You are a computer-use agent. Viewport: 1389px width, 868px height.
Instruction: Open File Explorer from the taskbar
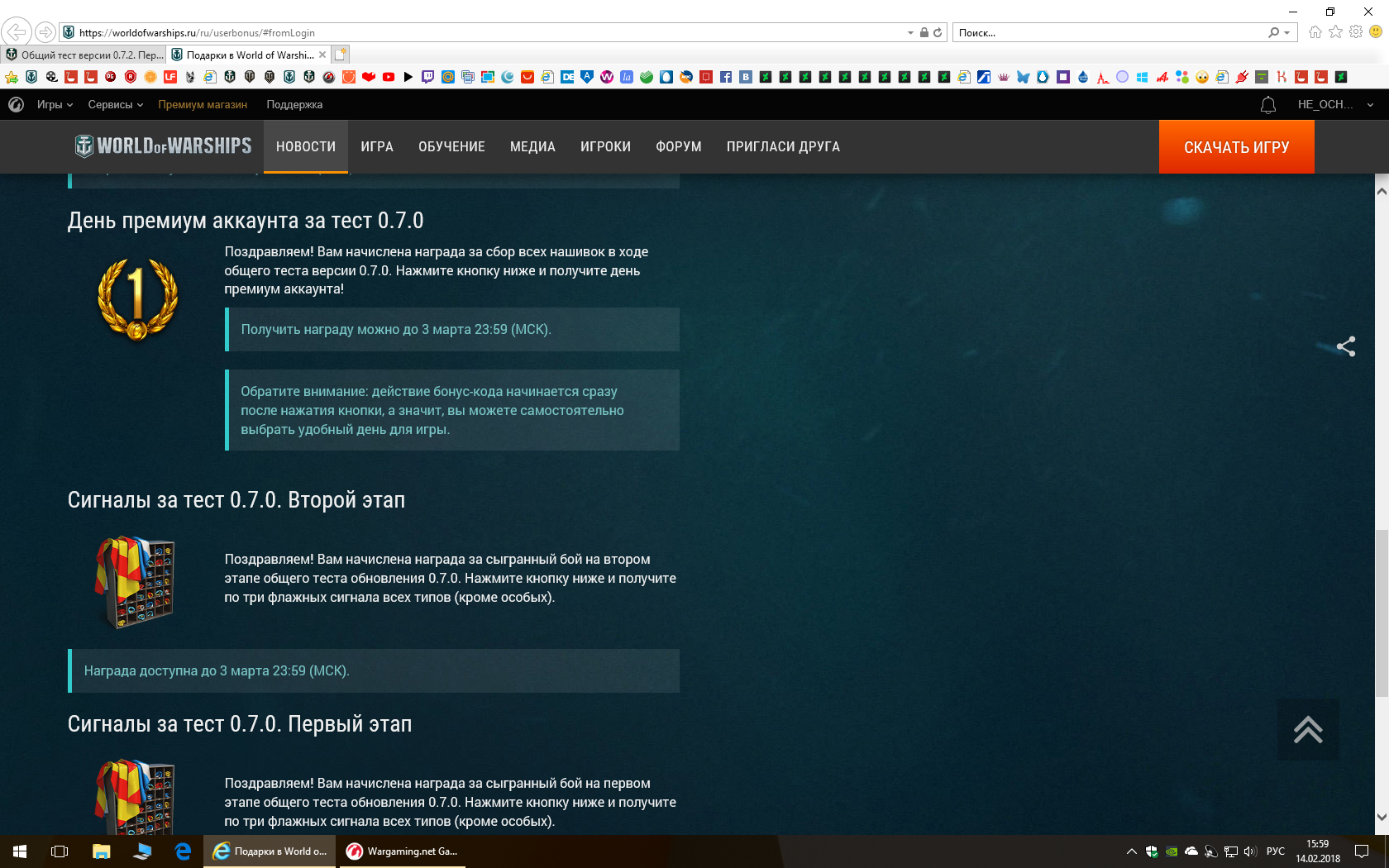pos(101,851)
